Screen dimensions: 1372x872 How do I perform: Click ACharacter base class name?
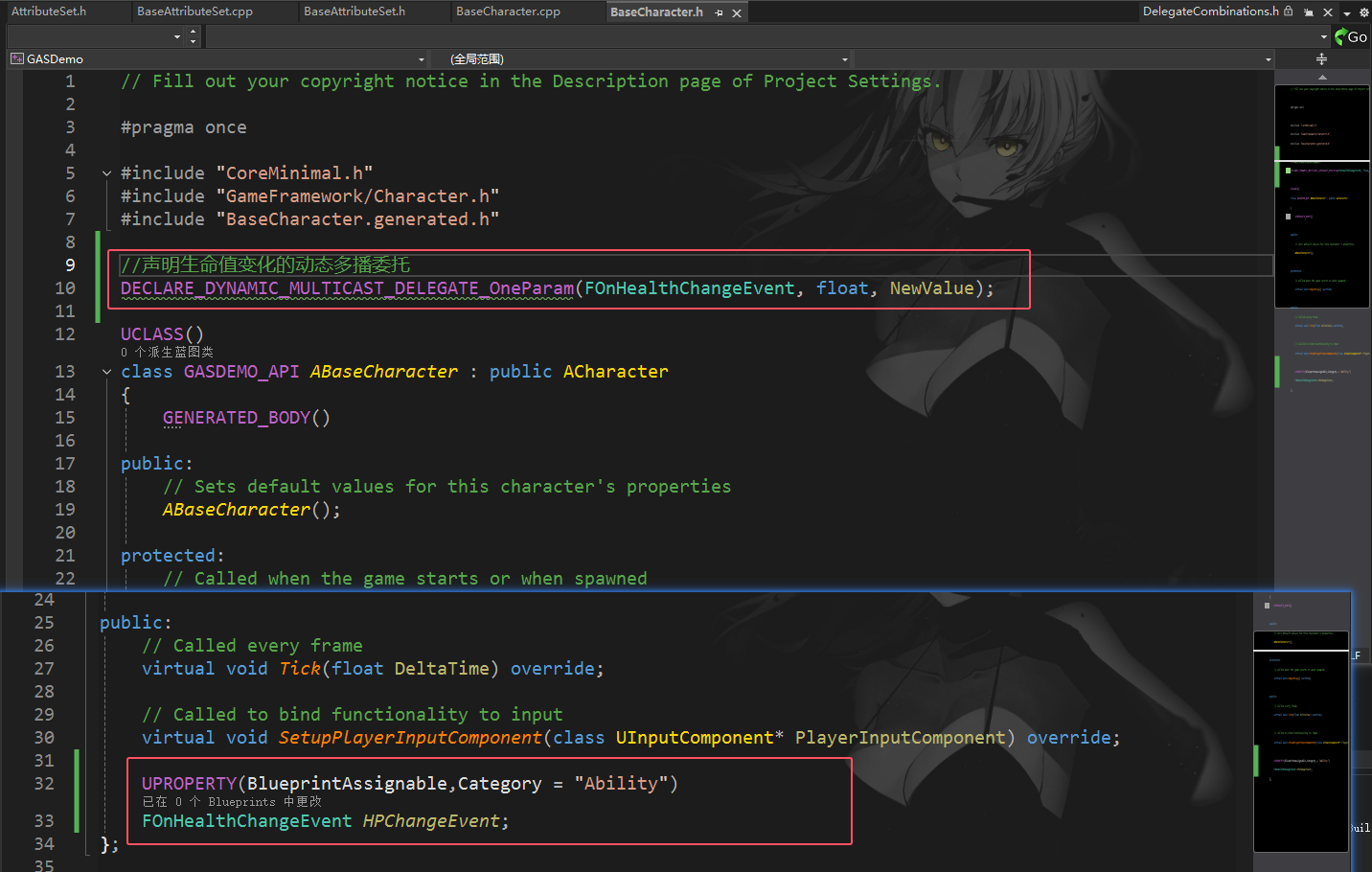[616, 372]
